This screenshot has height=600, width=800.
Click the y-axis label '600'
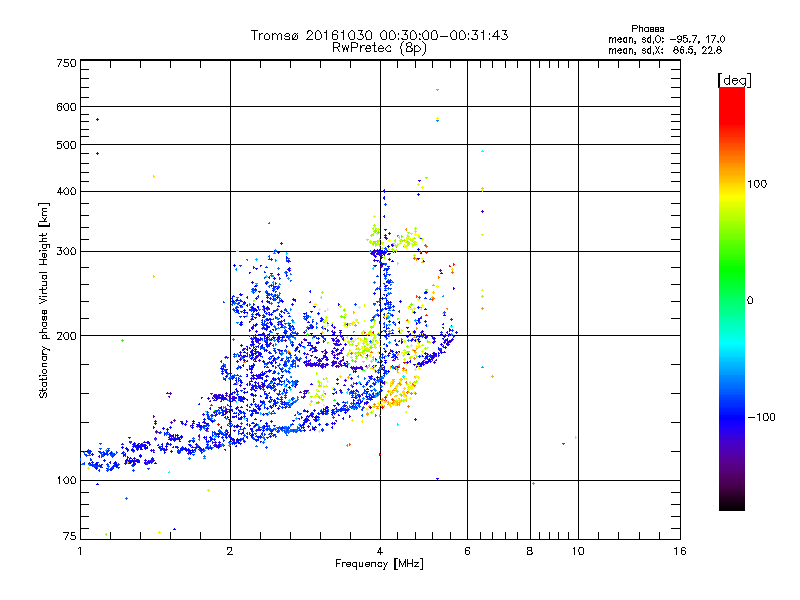67,107
